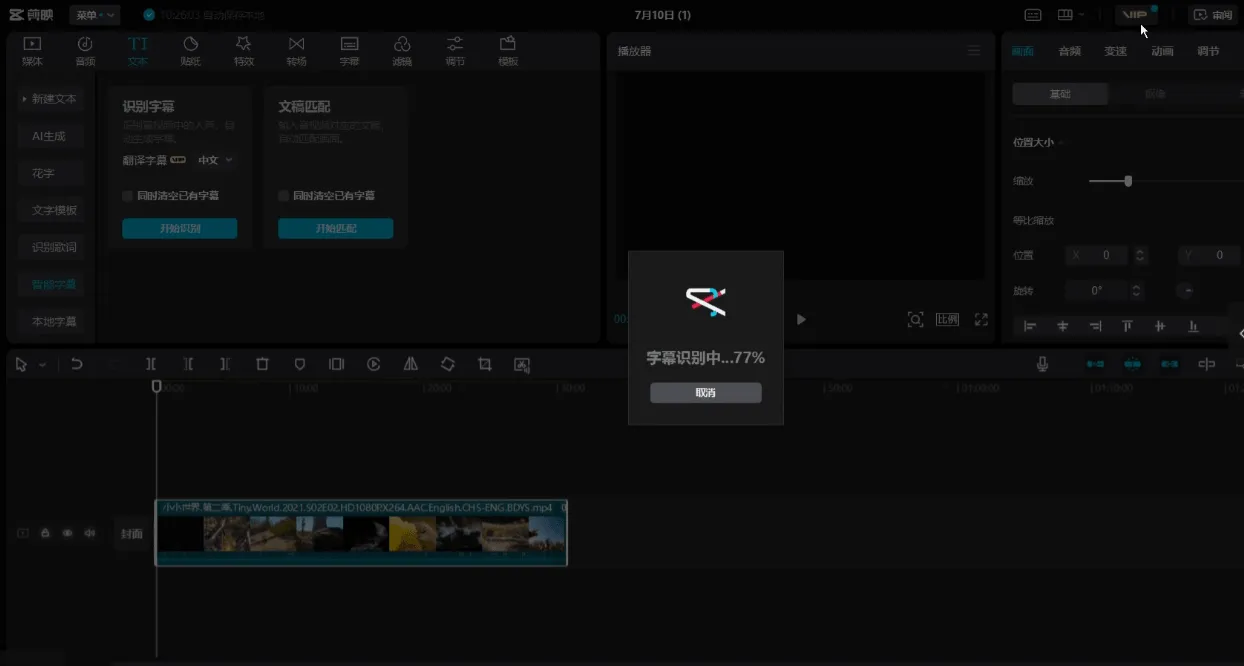Toggle the track lock icon

(x=45, y=533)
